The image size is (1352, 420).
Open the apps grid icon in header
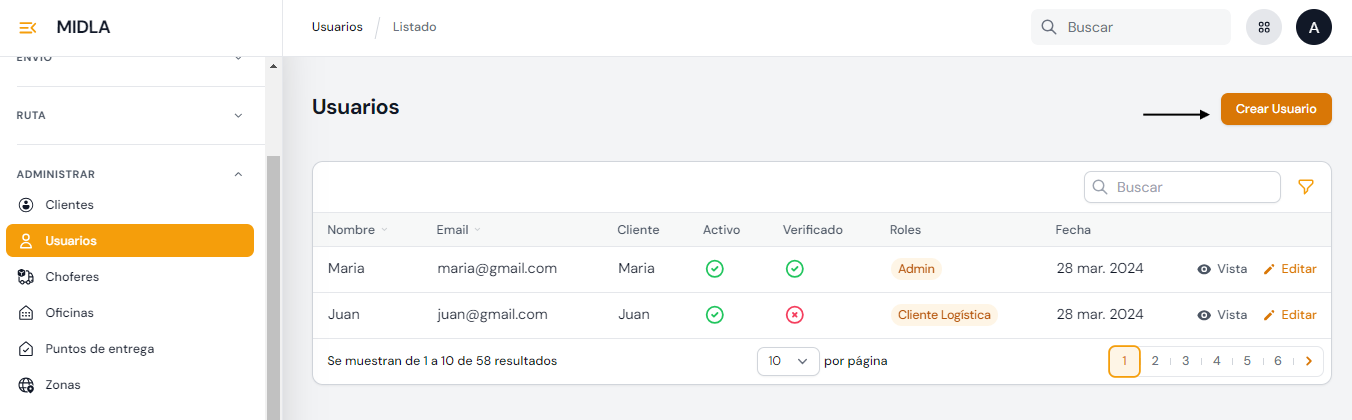point(1264,28)
